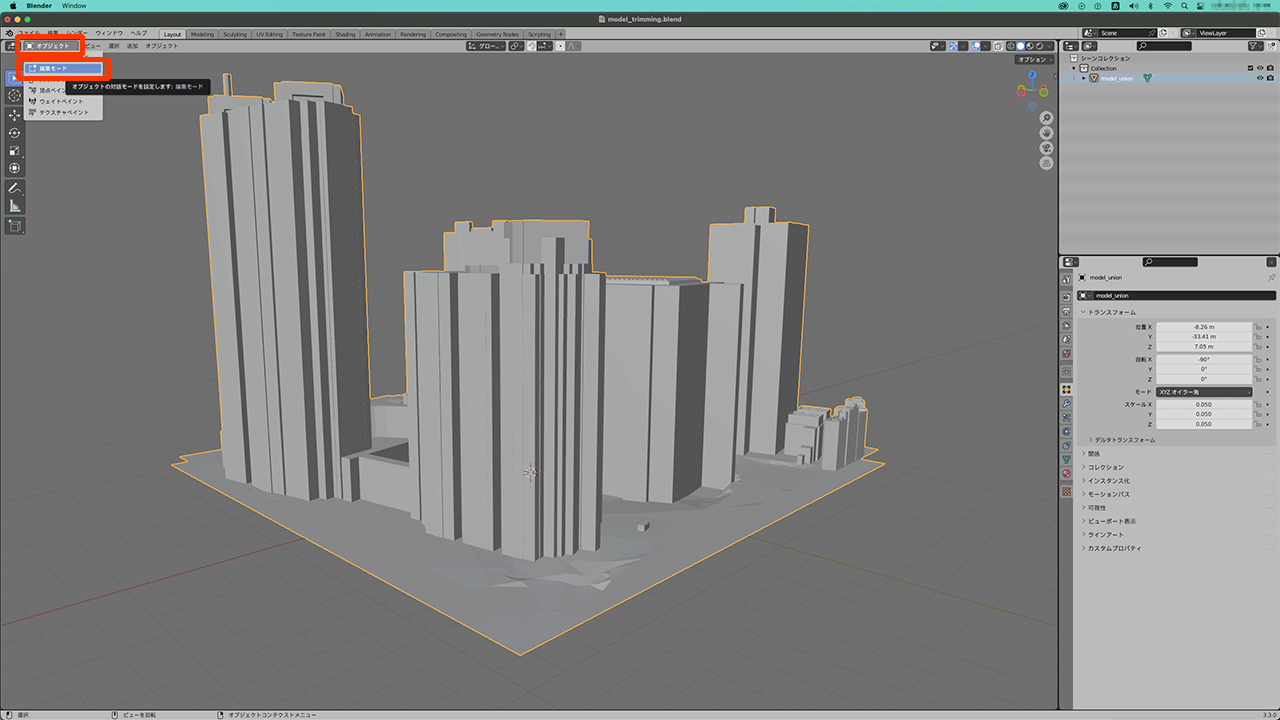Open rotation mode XYZ オイラー角 dropdown
The width and height of the screenshot is (1280, 720).
[1204, 392]
